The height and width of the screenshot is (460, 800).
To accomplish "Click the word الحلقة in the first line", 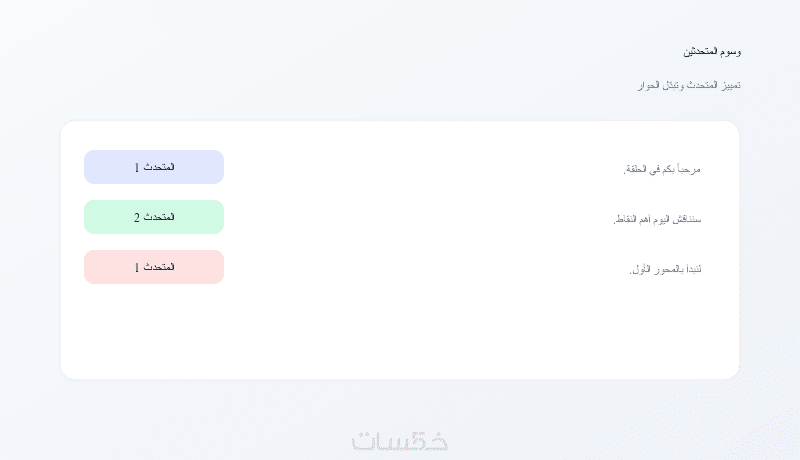I will [x=636, y=169].
